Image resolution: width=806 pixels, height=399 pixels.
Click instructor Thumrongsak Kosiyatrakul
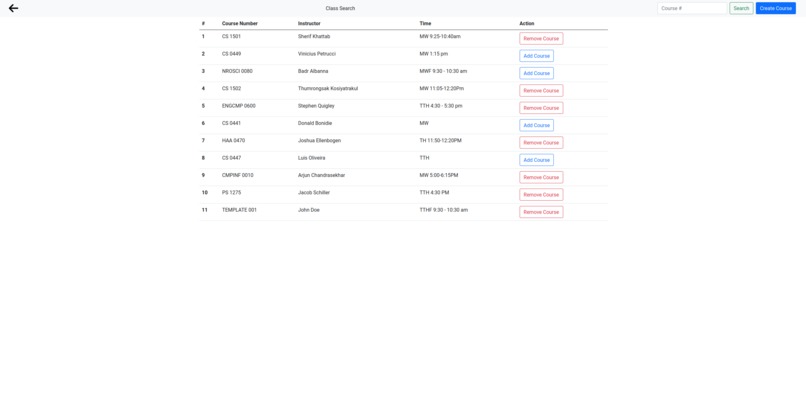coord(328,88)
